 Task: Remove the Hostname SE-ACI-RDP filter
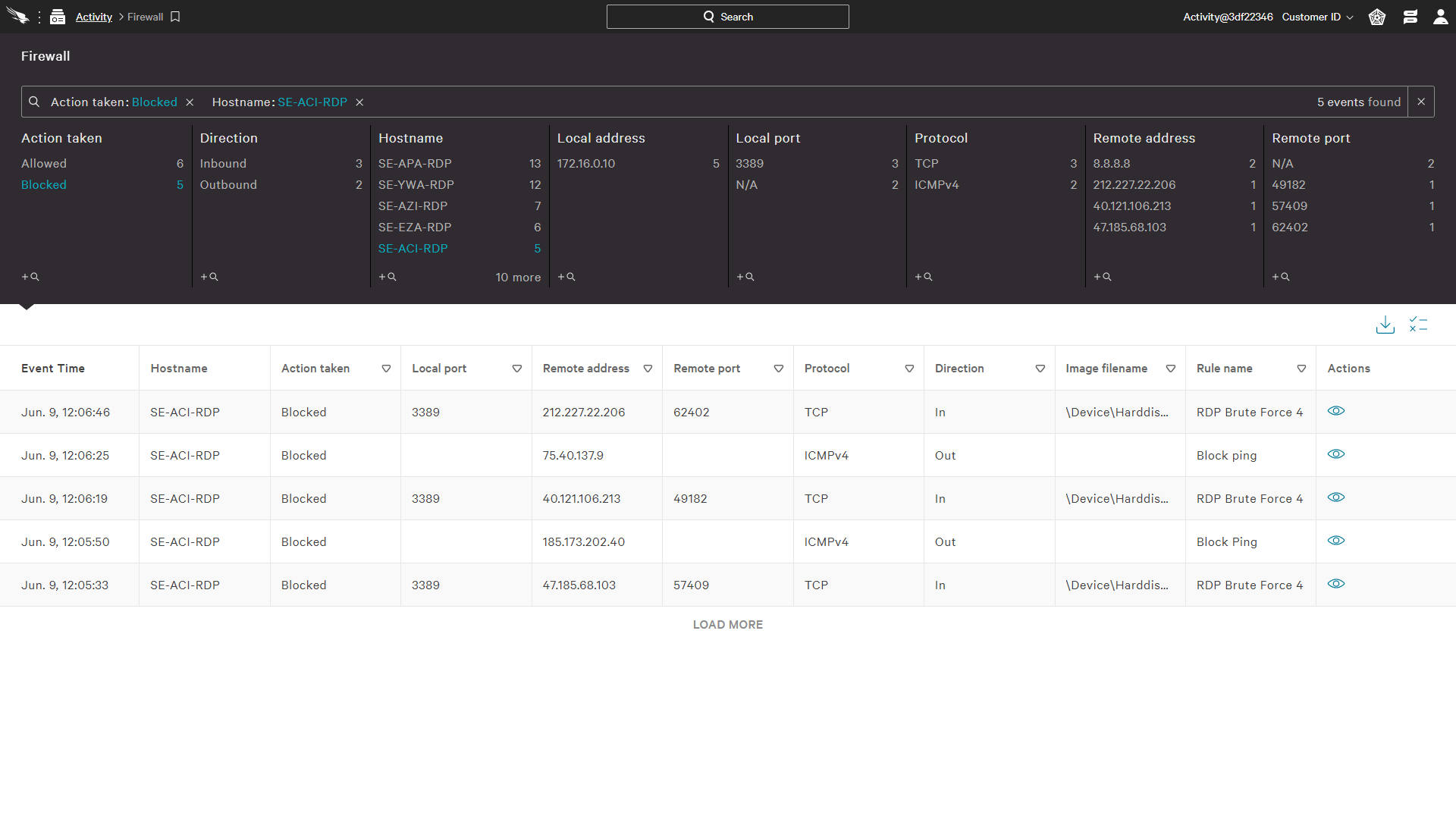(360, 102)
